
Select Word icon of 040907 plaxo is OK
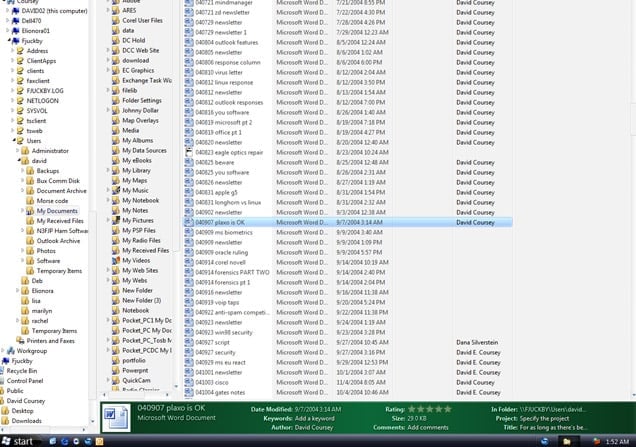pyautogui.click(x=189, y=222)
